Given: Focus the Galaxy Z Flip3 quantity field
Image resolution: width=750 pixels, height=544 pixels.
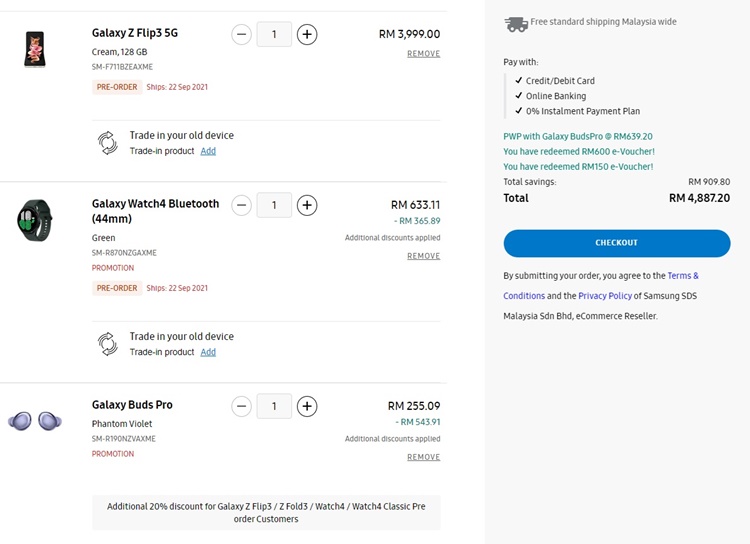Looking at the screenshot, I should tap(274, 34).
